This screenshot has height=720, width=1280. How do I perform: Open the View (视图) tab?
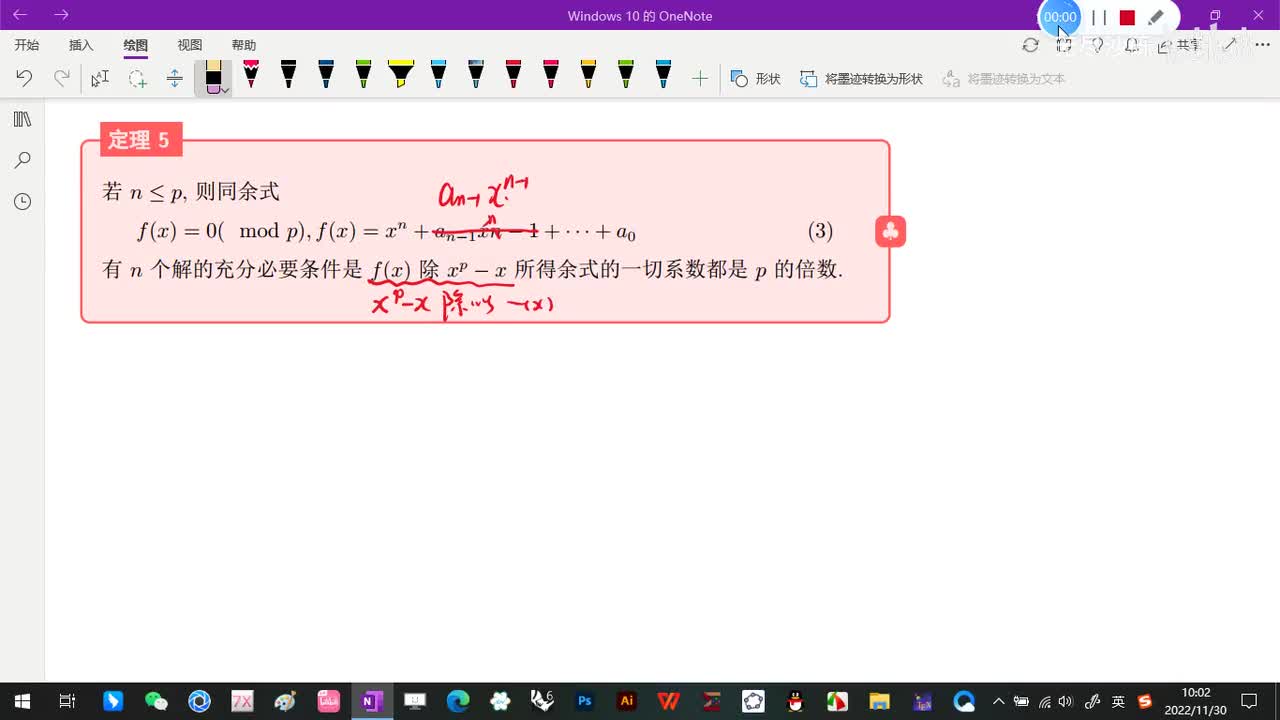pos(189,45)
